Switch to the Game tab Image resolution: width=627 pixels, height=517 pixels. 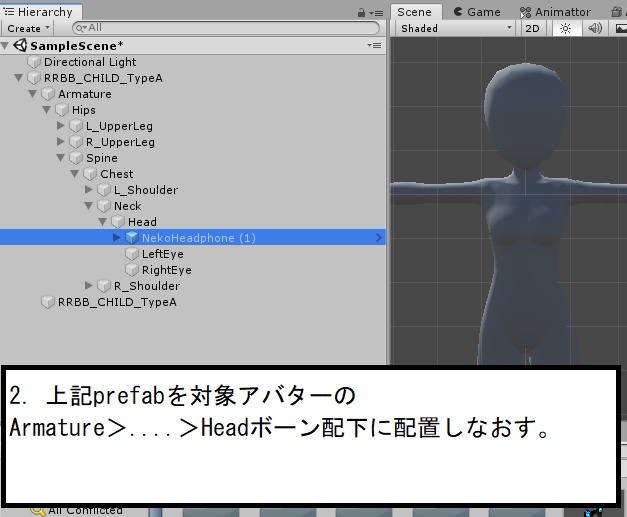477,12
